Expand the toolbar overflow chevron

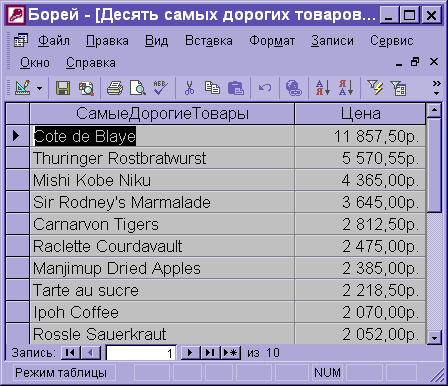436,88
